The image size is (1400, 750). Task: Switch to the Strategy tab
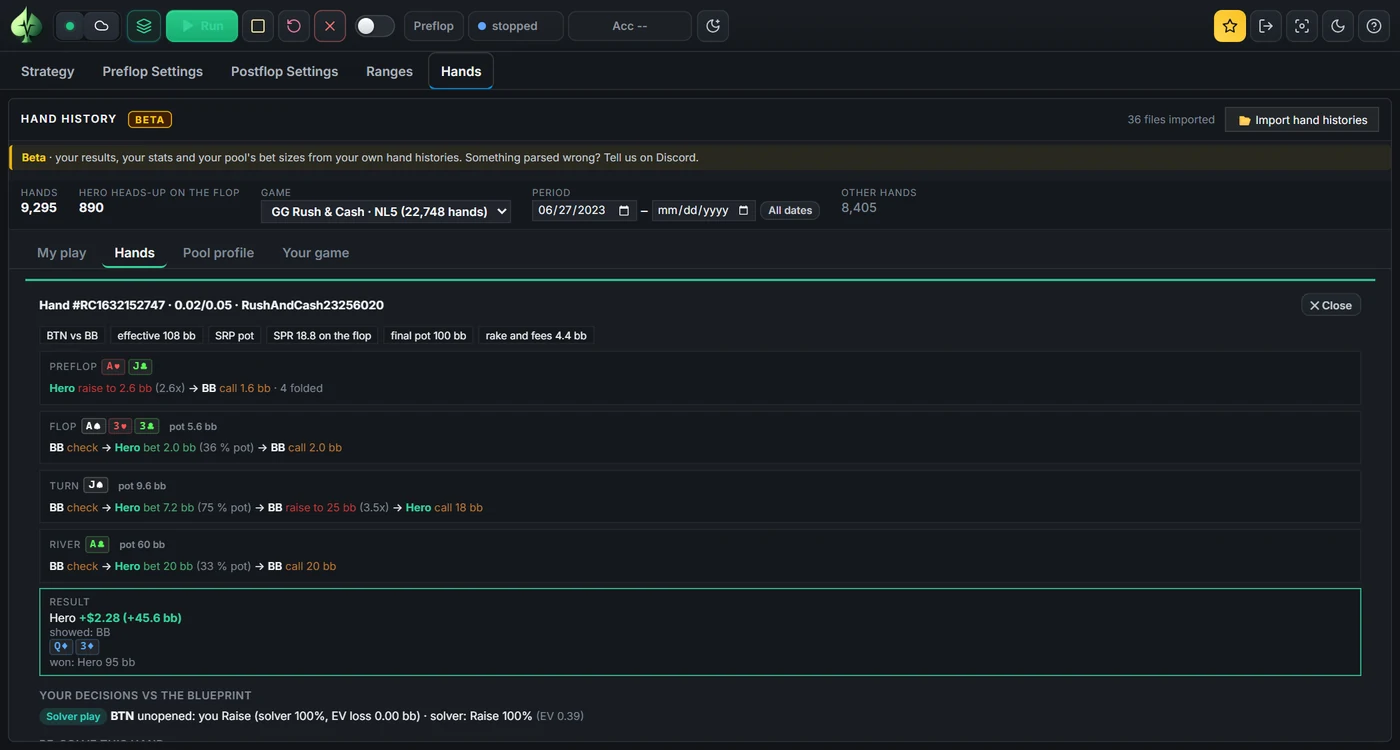click(48, 71)
